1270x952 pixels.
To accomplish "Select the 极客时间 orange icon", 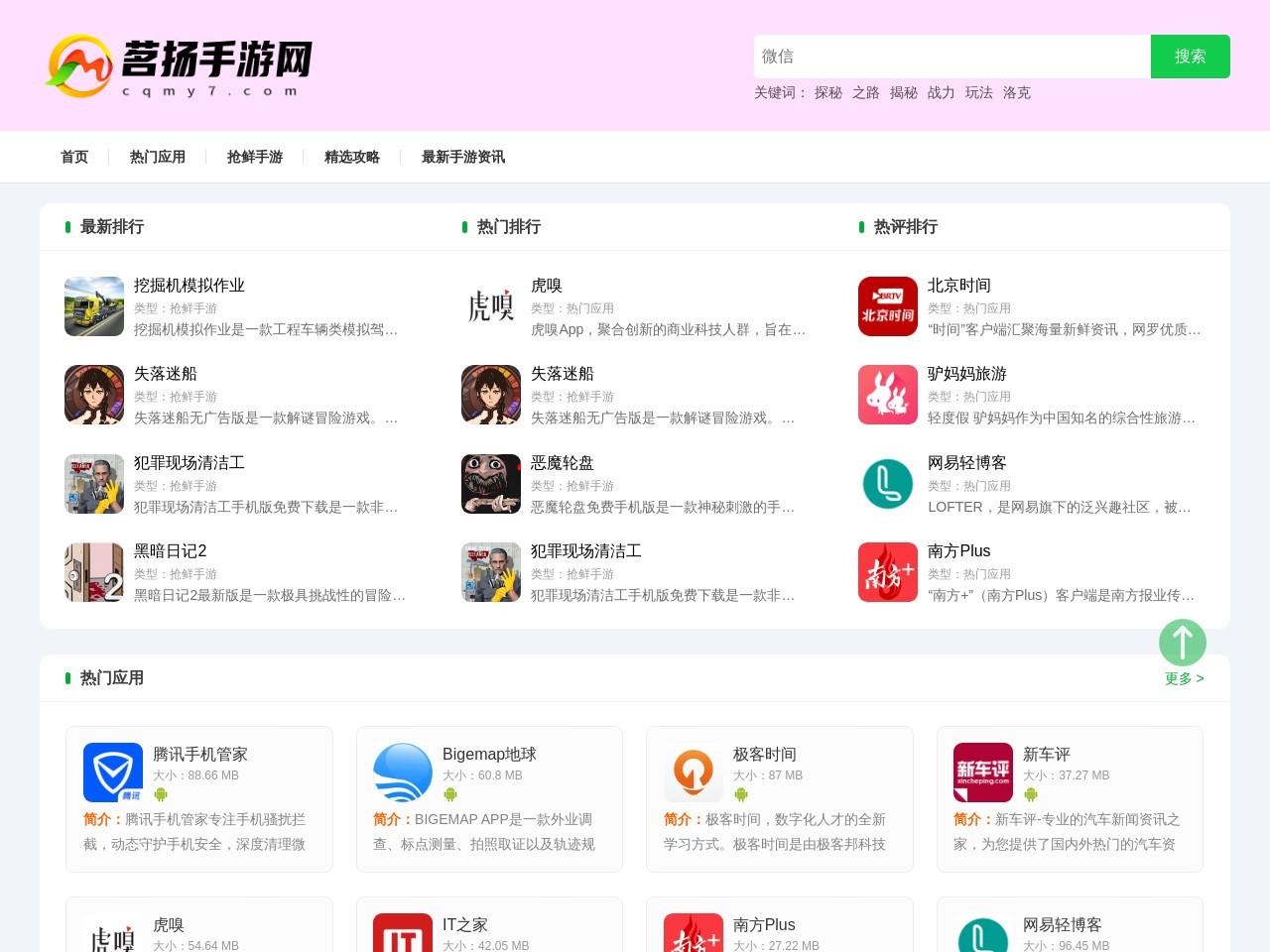I will (693, 773).
